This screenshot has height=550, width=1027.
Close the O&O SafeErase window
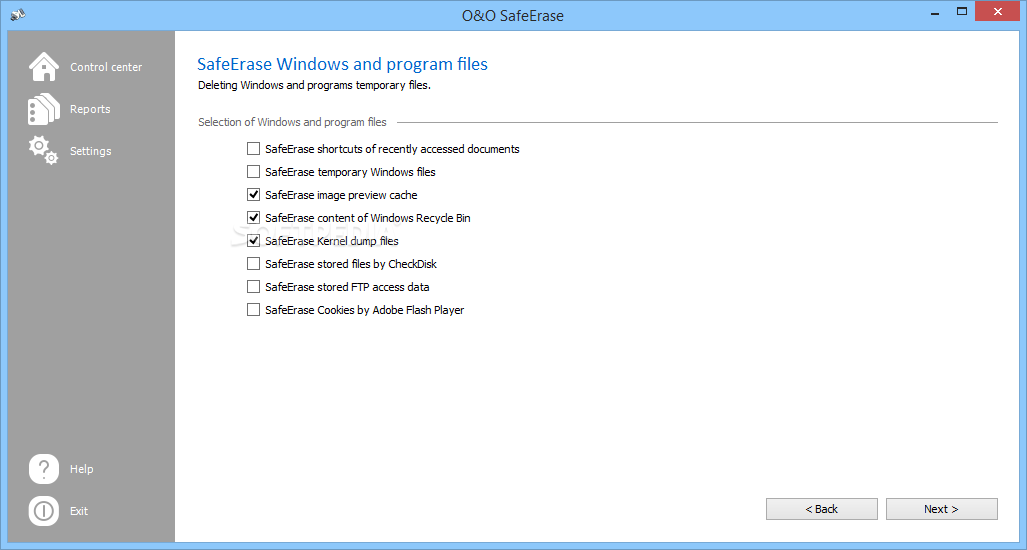(998, 11)
